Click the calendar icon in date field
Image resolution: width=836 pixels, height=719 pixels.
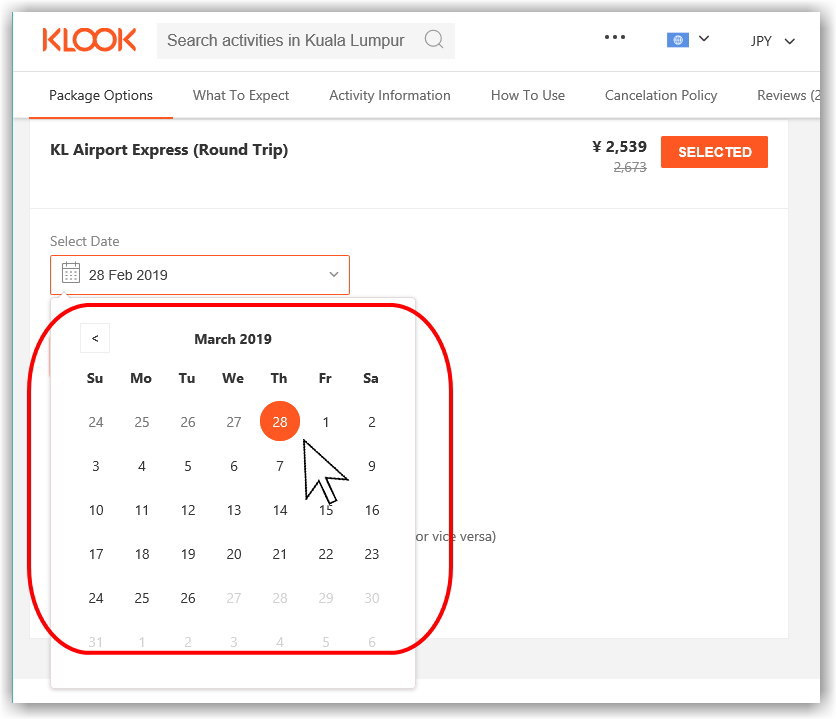click(70, 272)
